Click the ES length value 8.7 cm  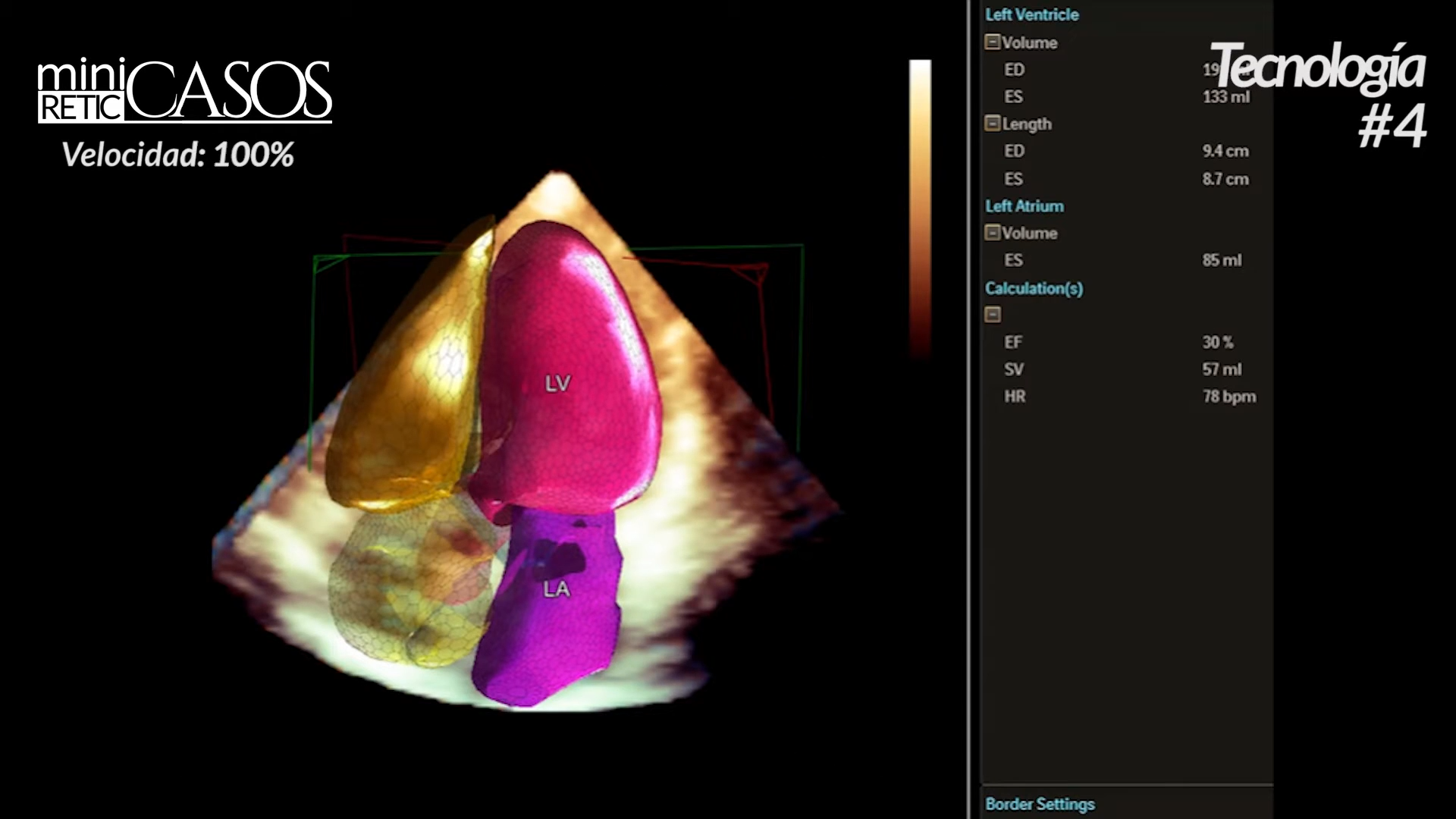[1225, 179]
